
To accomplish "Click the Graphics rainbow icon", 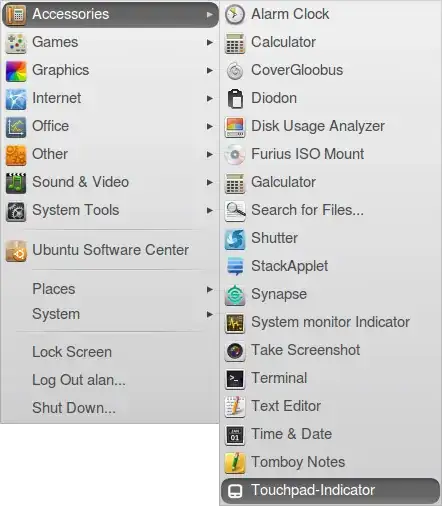I will [x=16, y=71].
